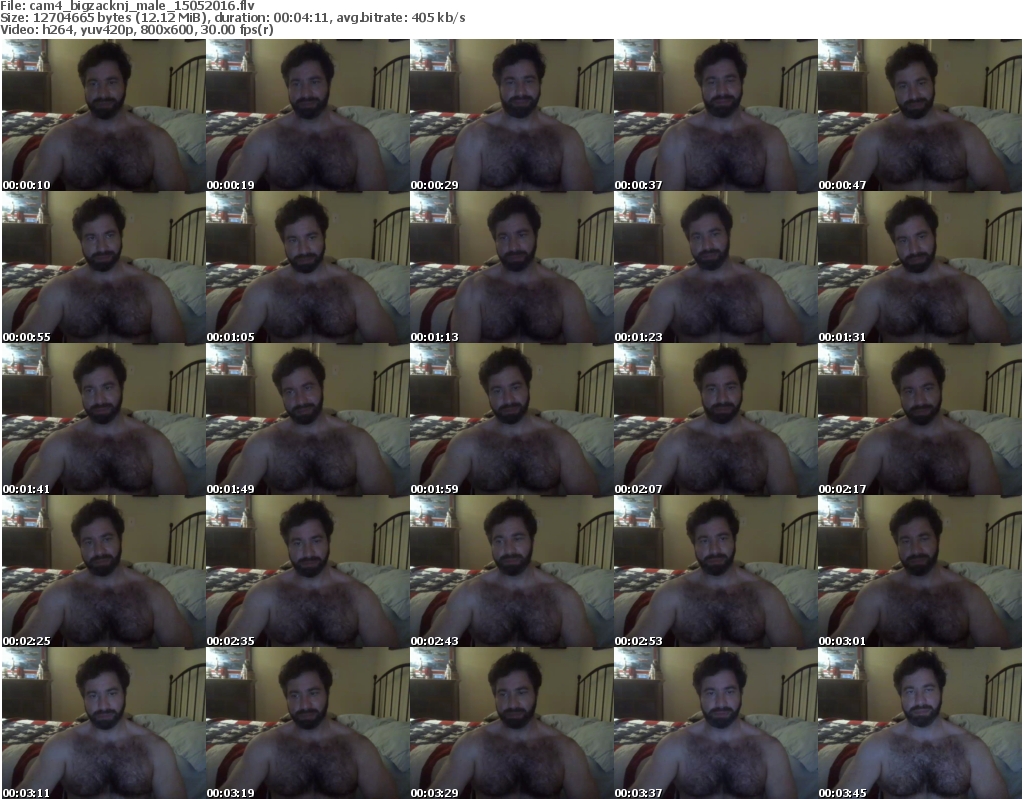Click the file name text ending in .flv
The image size is (1024, 799).
click(x=142, y=6)
